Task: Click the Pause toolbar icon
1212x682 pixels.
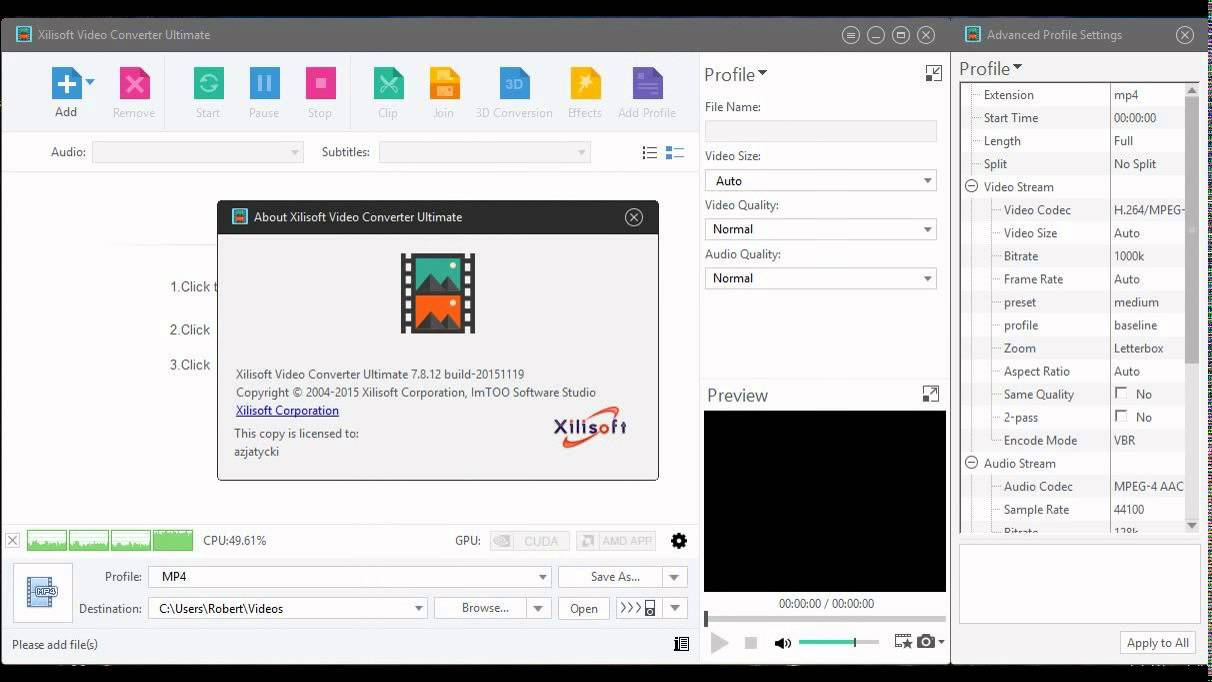Action: click(264, 83)
